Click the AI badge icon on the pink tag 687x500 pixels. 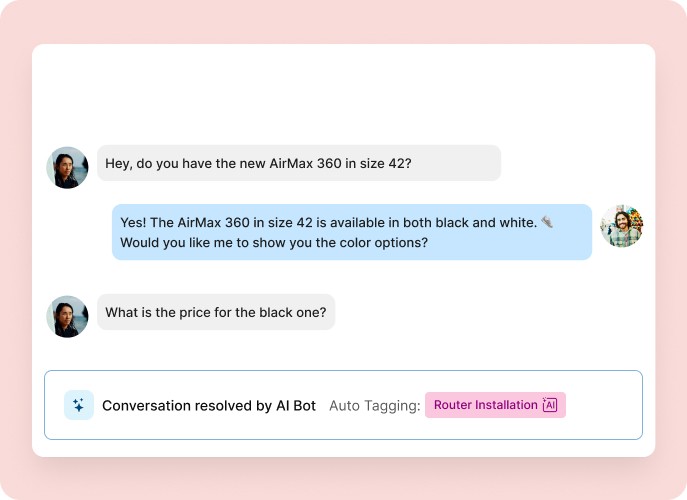click(x=550, y=405)
